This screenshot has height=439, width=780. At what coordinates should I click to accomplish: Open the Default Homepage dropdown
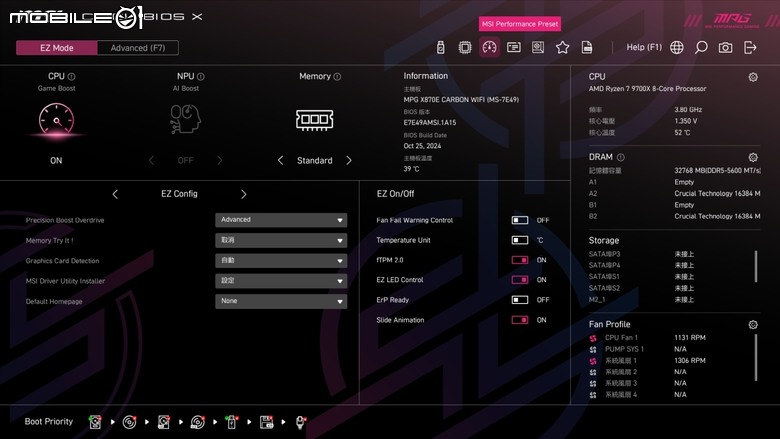pyautogui.click(x=281, y=301)
